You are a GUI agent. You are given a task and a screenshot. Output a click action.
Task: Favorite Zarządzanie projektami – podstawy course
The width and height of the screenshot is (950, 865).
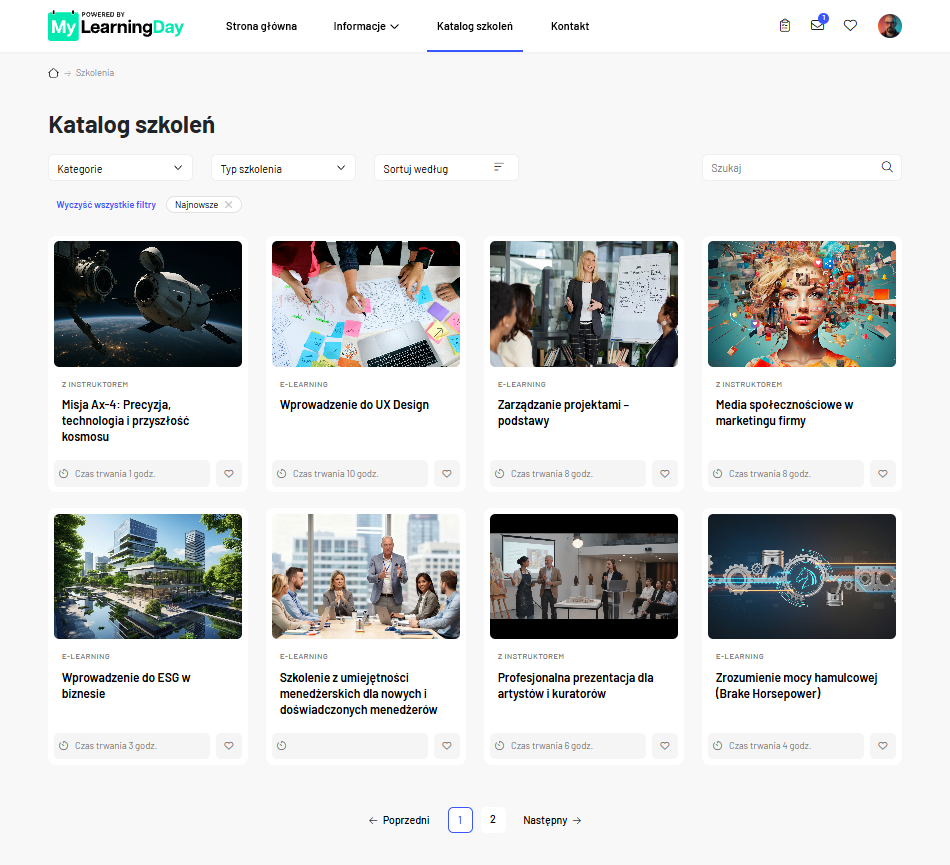(x=665, y=474)
